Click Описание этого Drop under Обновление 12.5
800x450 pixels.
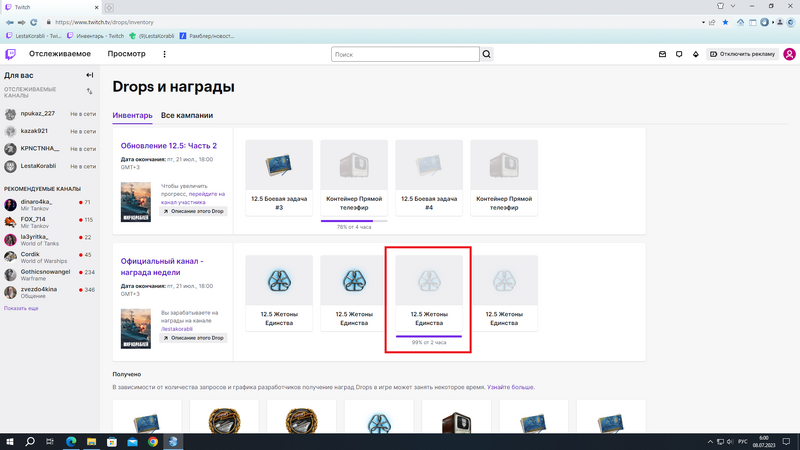click(x=194, y=211)
